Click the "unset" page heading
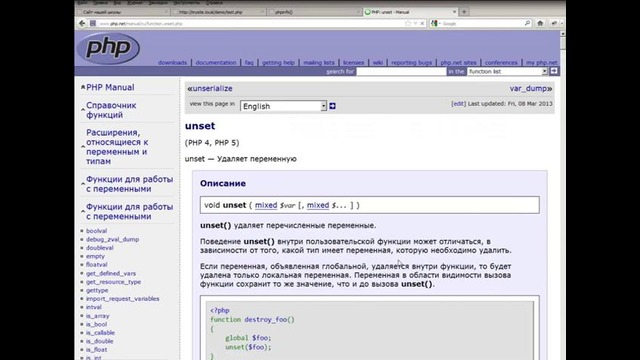The height and width of the screenshot is (360, 640). [200, 126]
